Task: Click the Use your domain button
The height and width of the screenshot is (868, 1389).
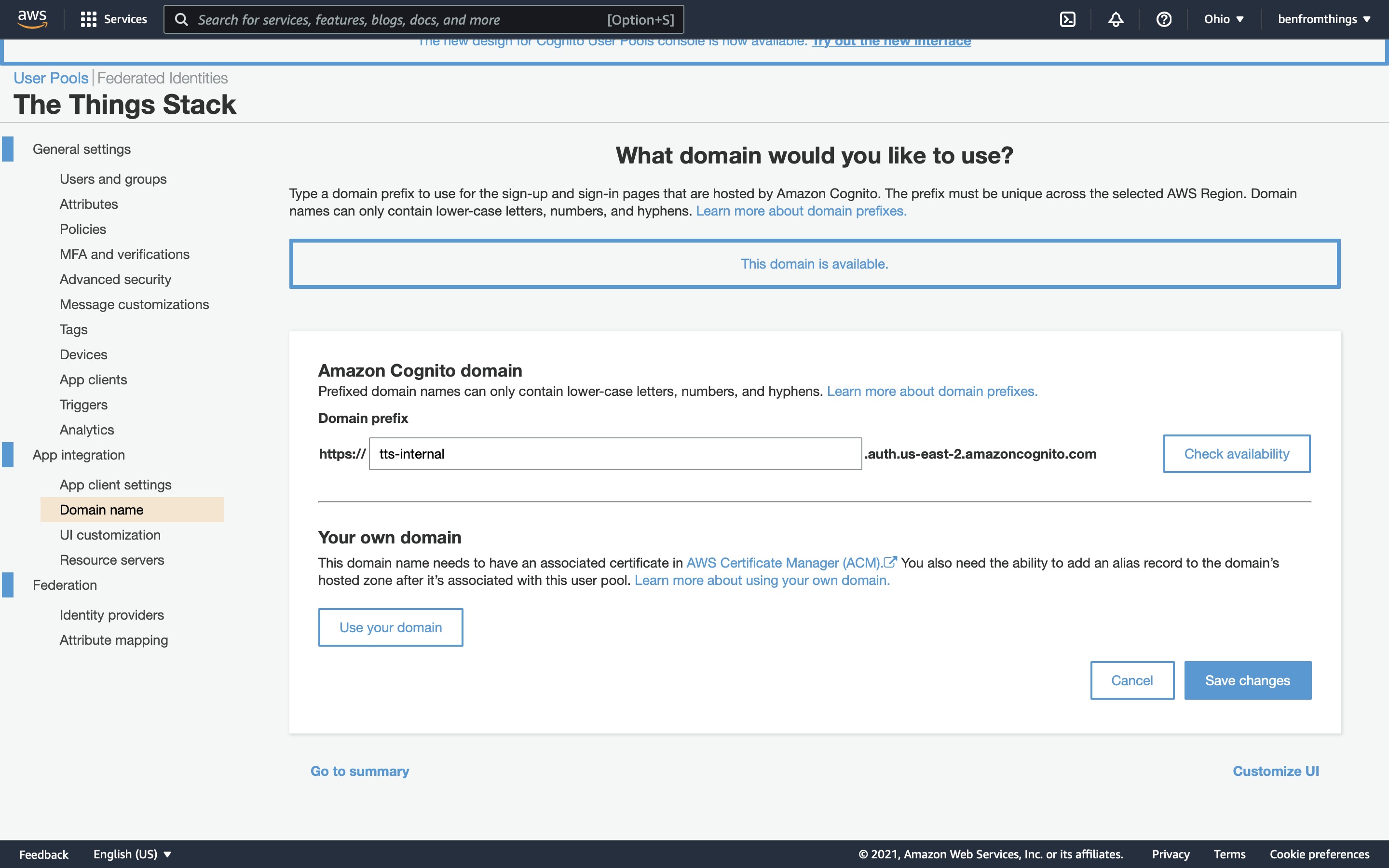Action: click(x=390, y=627)
